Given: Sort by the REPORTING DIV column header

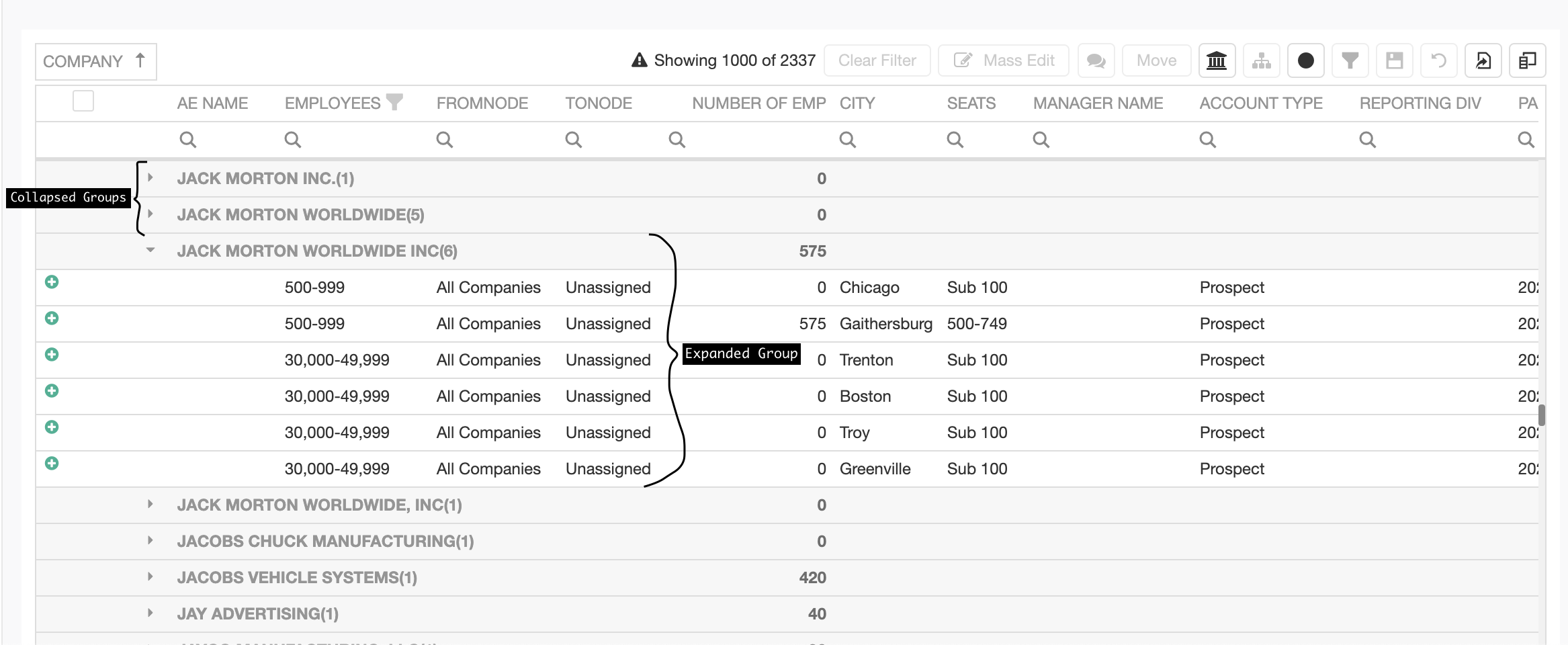Looking at the screenshot, I should 1420,103.
